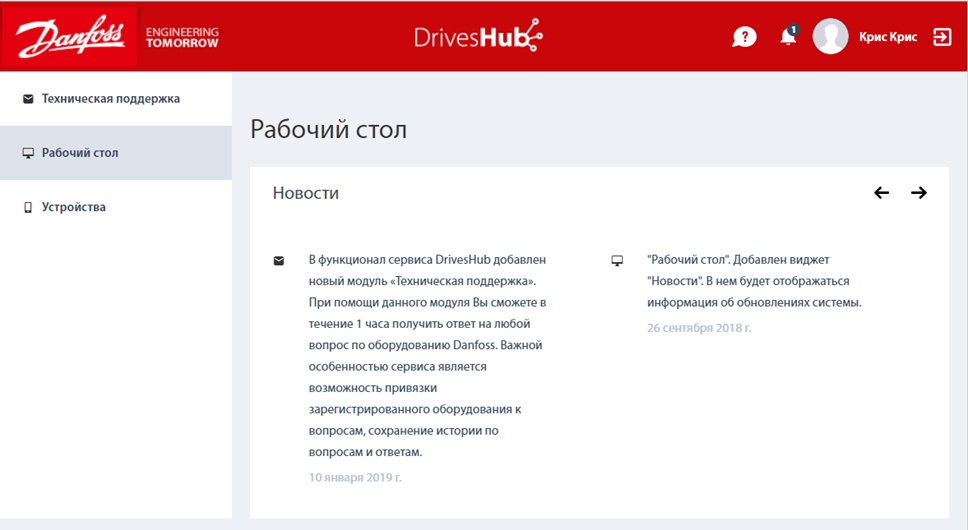Open news text about the Новости widget
968x530 pixels.
click(x=754, y=281)
